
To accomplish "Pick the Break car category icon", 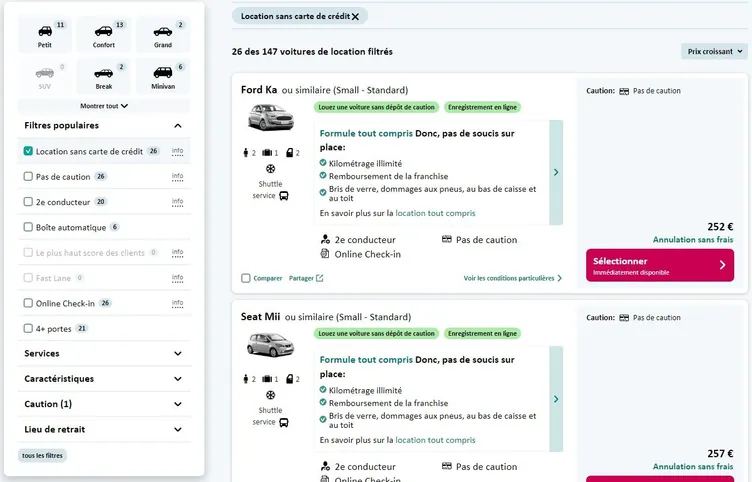I will tap(103, 73).
